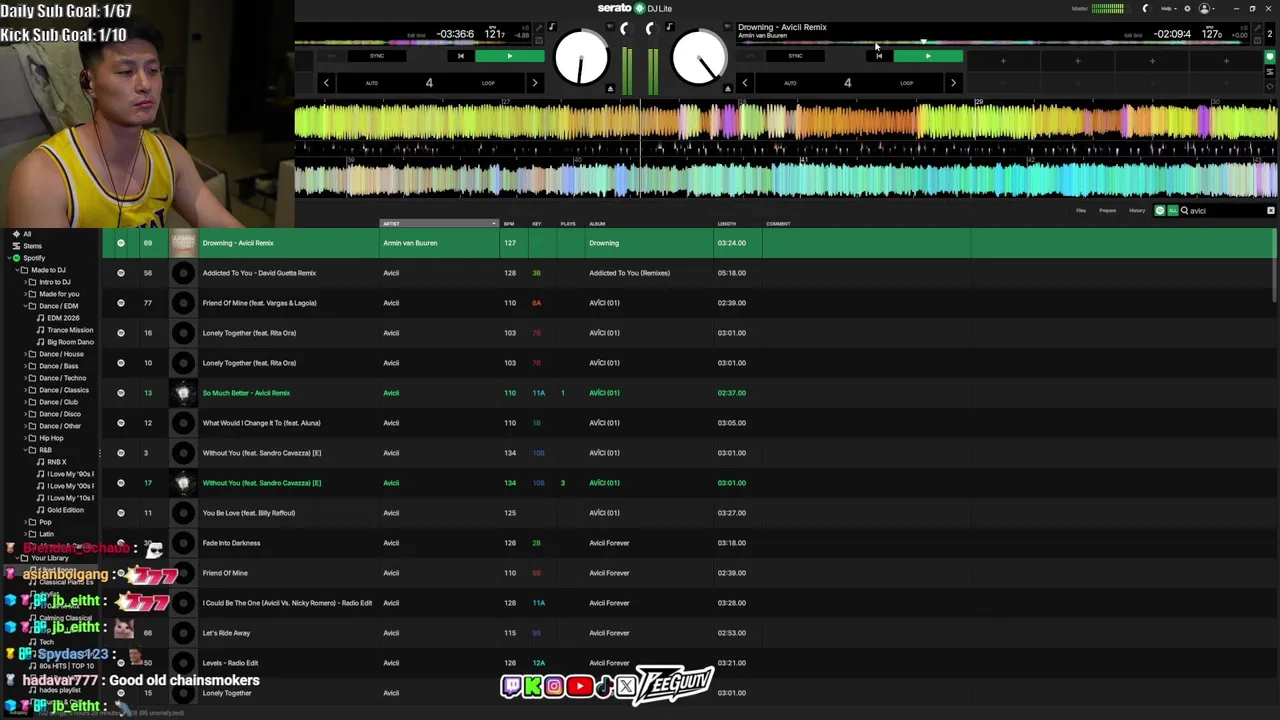The height and width of the screenshot is (720, 1280).
Task: Halve loop length on left deck
Action: pyautogui.click(x=326, y=83)
